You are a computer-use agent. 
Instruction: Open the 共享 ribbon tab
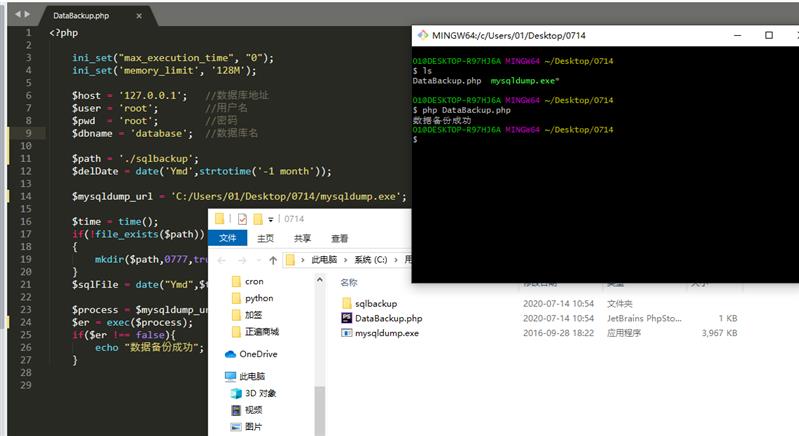point(302,239)
